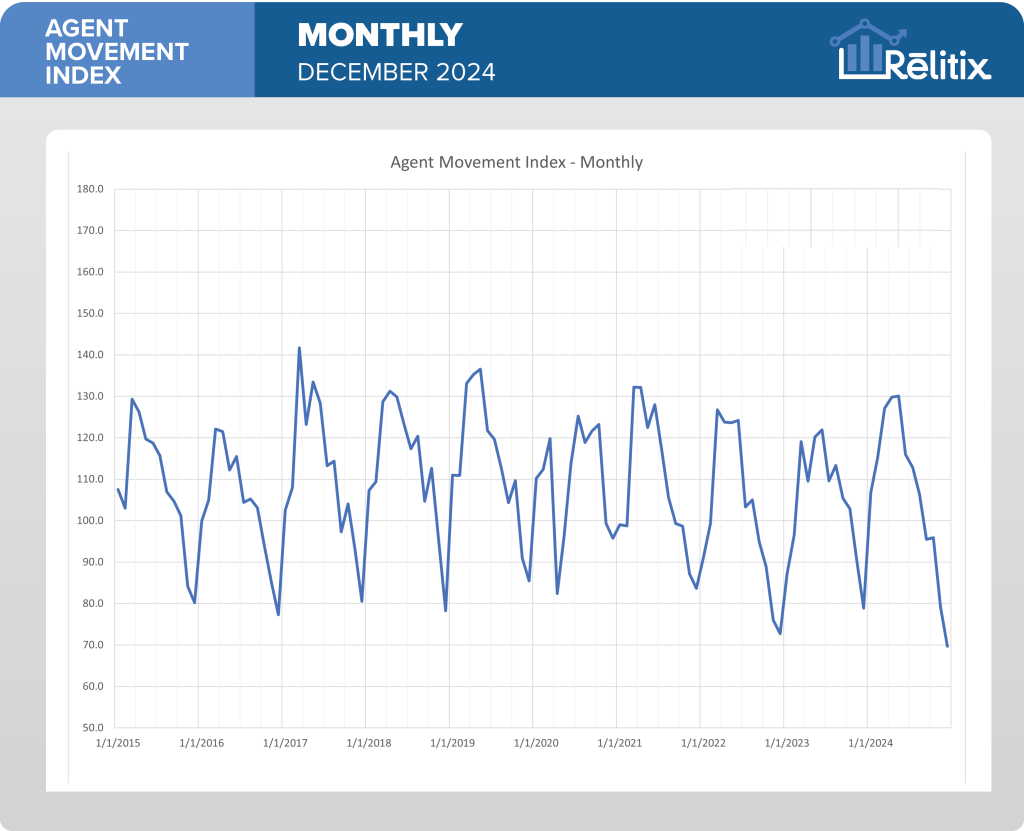Click the 1/1/2020 x-axis date label

(x=537, y=743)
